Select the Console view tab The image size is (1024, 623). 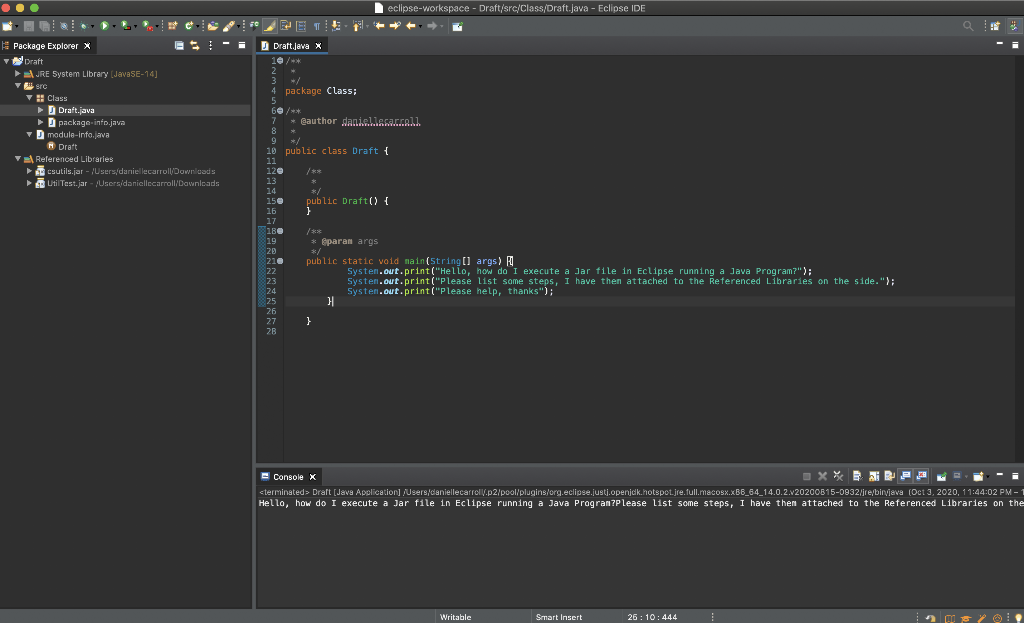point(287,477)
